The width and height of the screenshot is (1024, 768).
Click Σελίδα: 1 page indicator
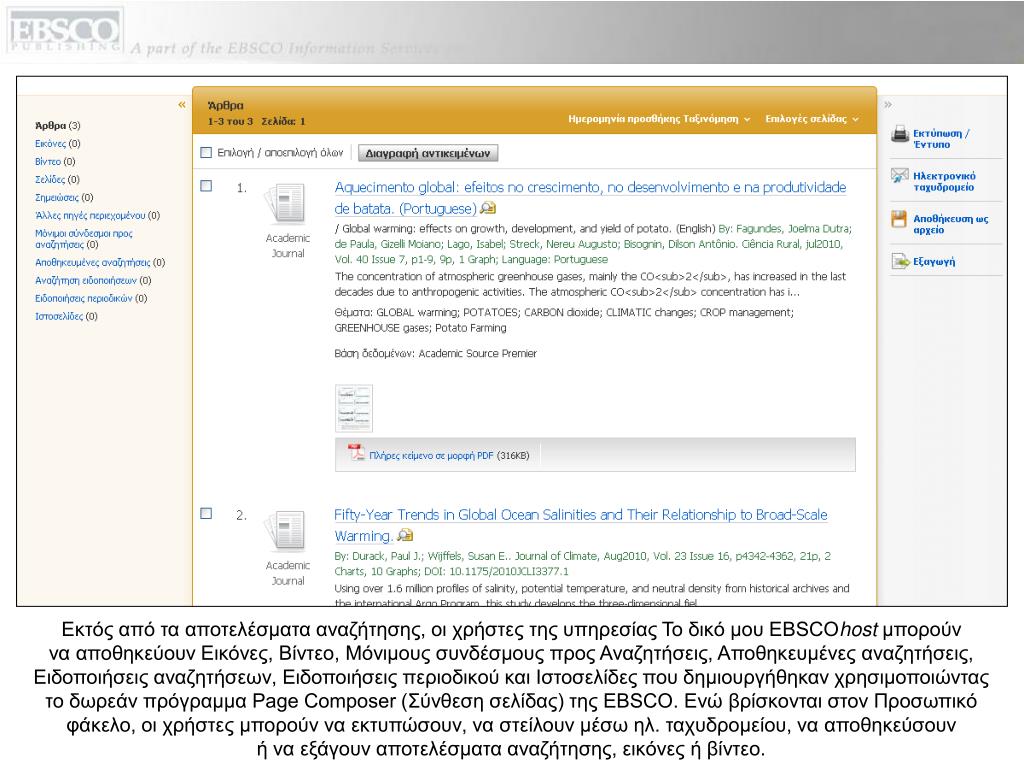pos(283,121)
